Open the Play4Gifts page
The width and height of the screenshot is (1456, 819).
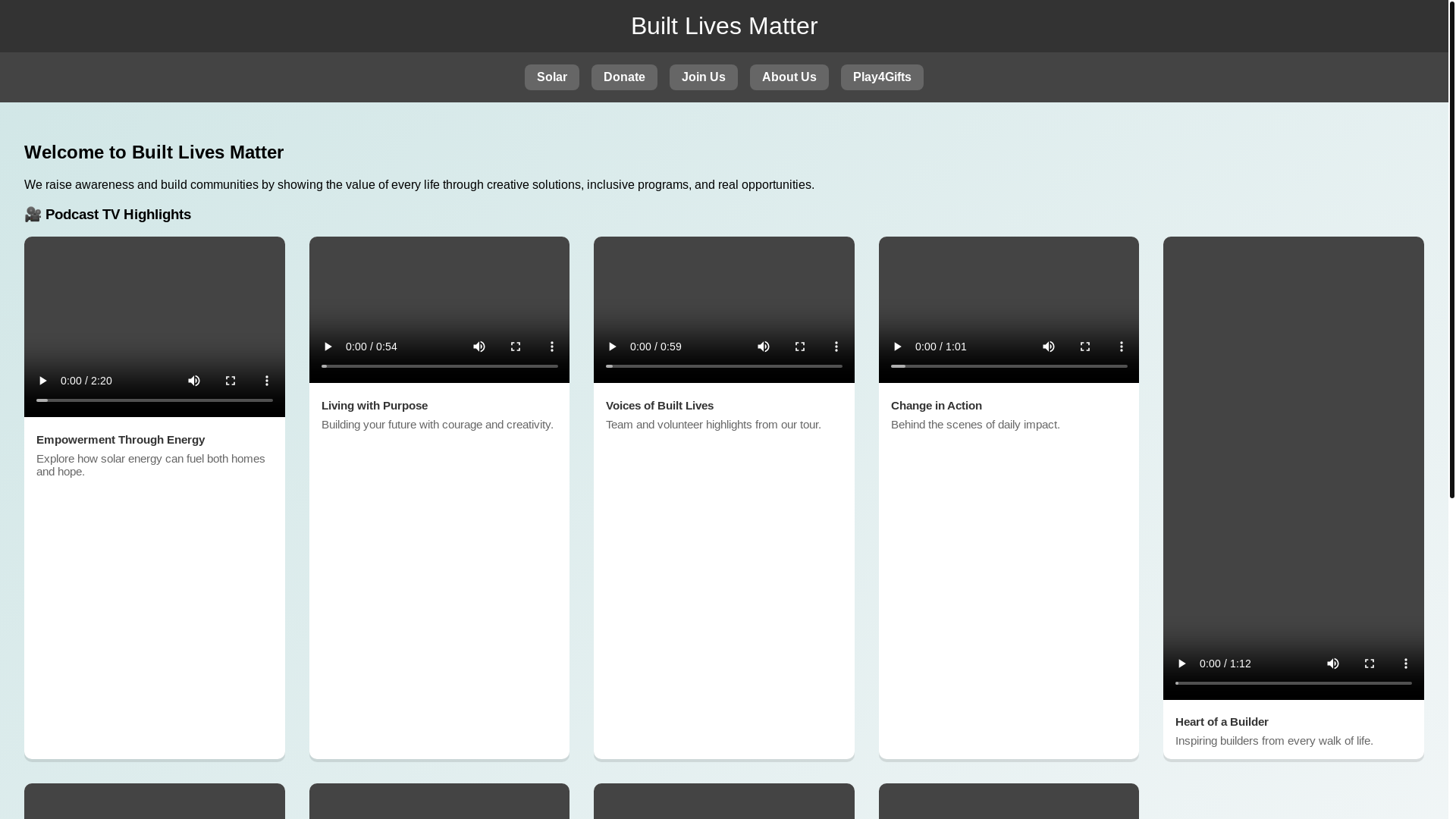click(x=882, y=77)
